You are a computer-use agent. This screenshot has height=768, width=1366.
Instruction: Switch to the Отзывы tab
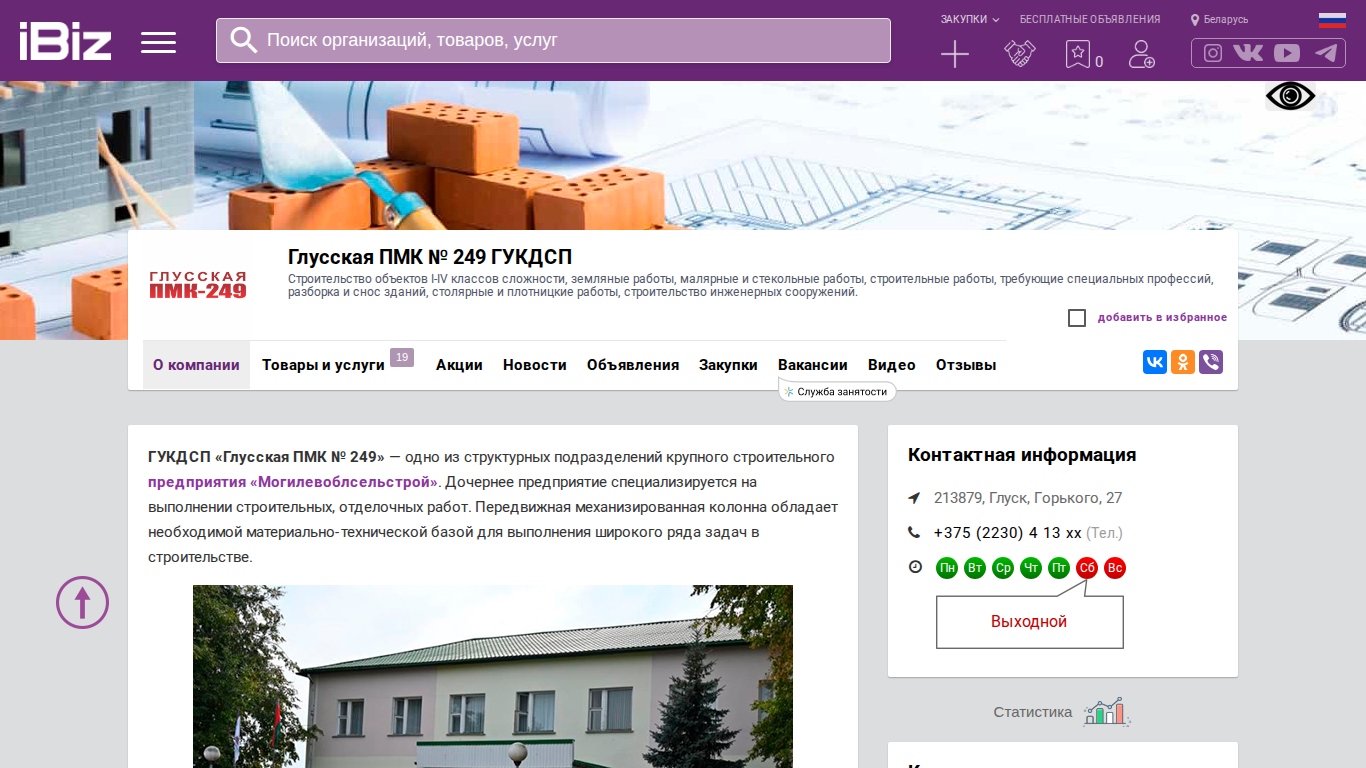[966, 365]
